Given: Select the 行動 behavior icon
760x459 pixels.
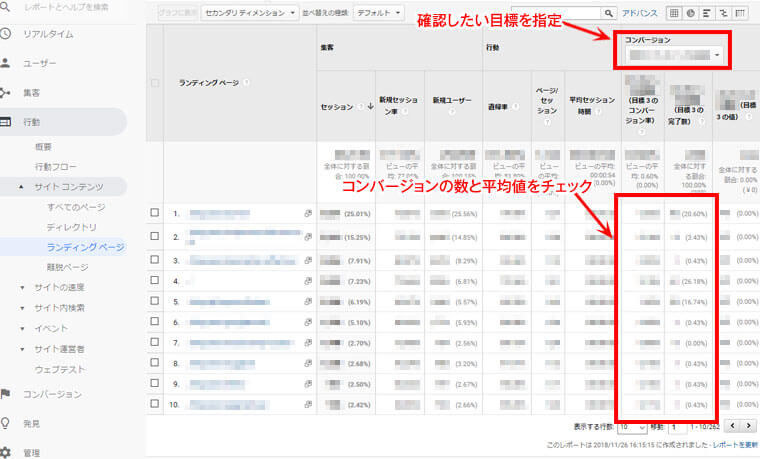Looking at the screenshot, I should (5, 122).
